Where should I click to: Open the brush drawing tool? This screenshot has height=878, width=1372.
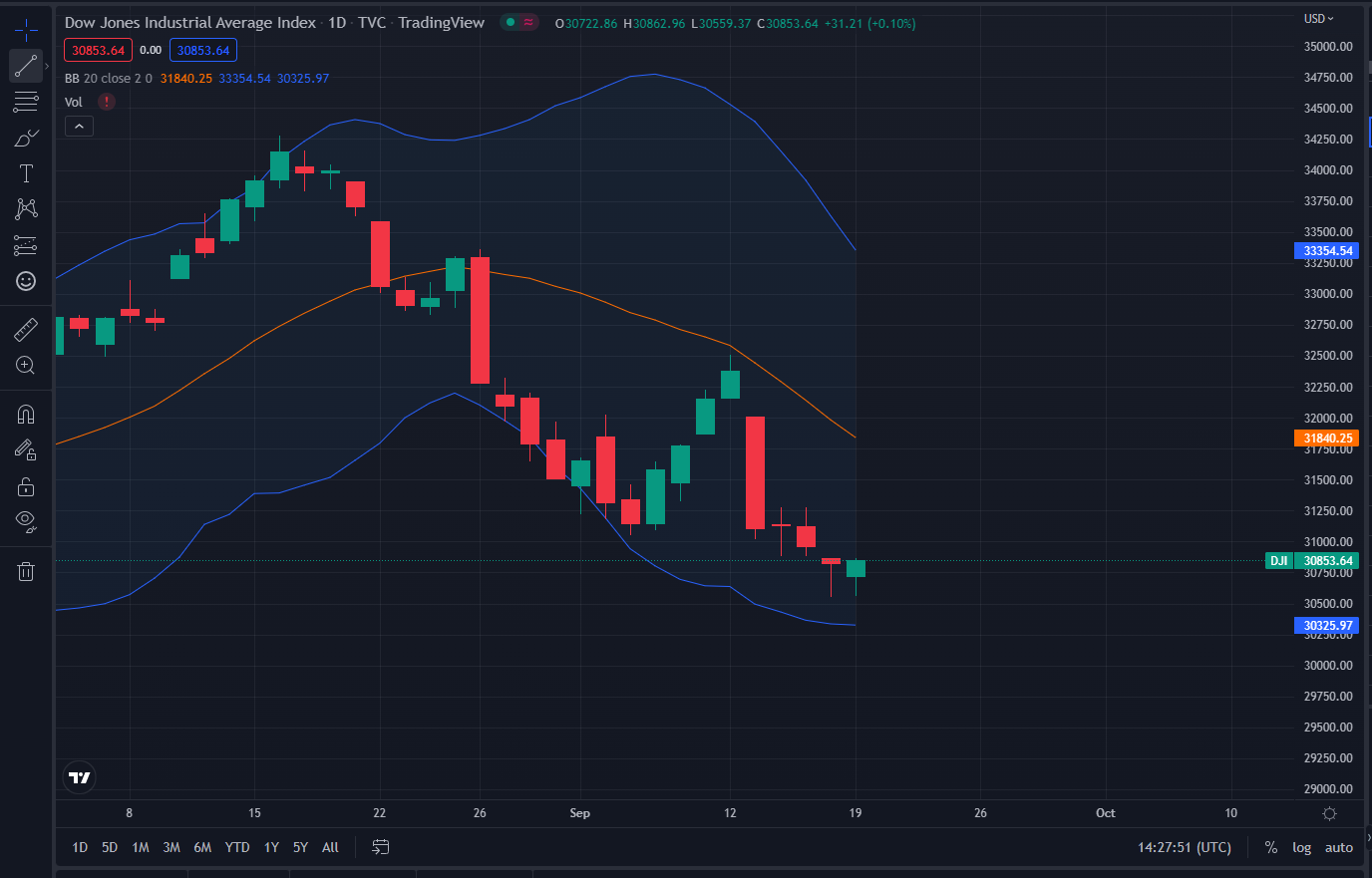[26, 138]
